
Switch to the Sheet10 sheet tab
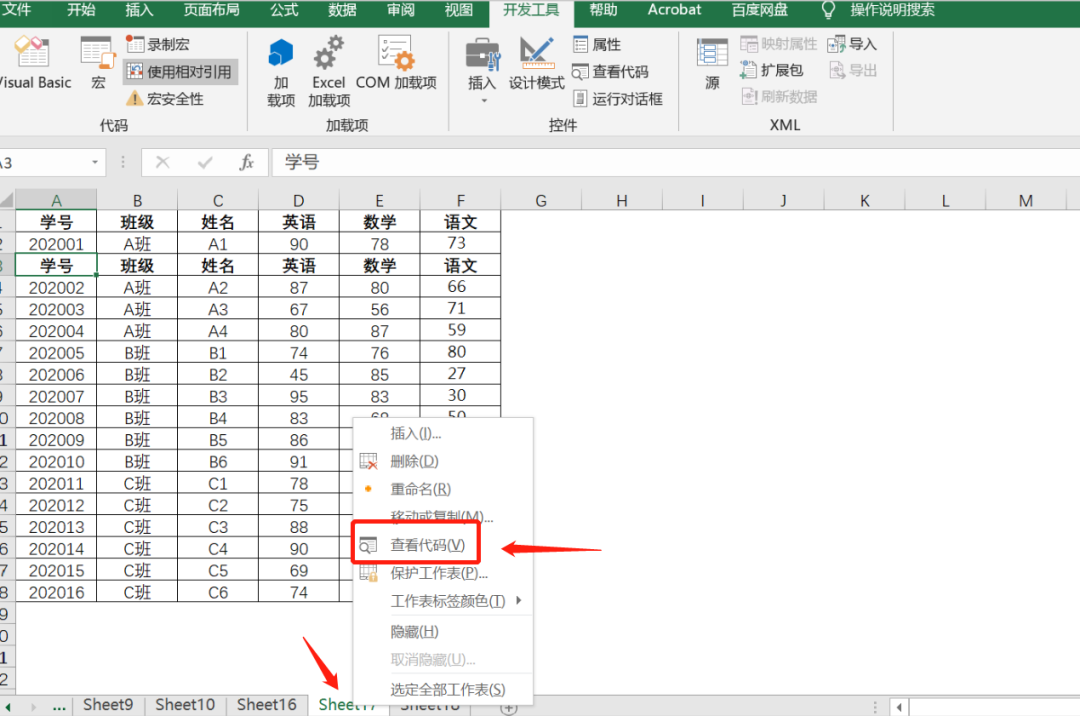click(185, 704)
